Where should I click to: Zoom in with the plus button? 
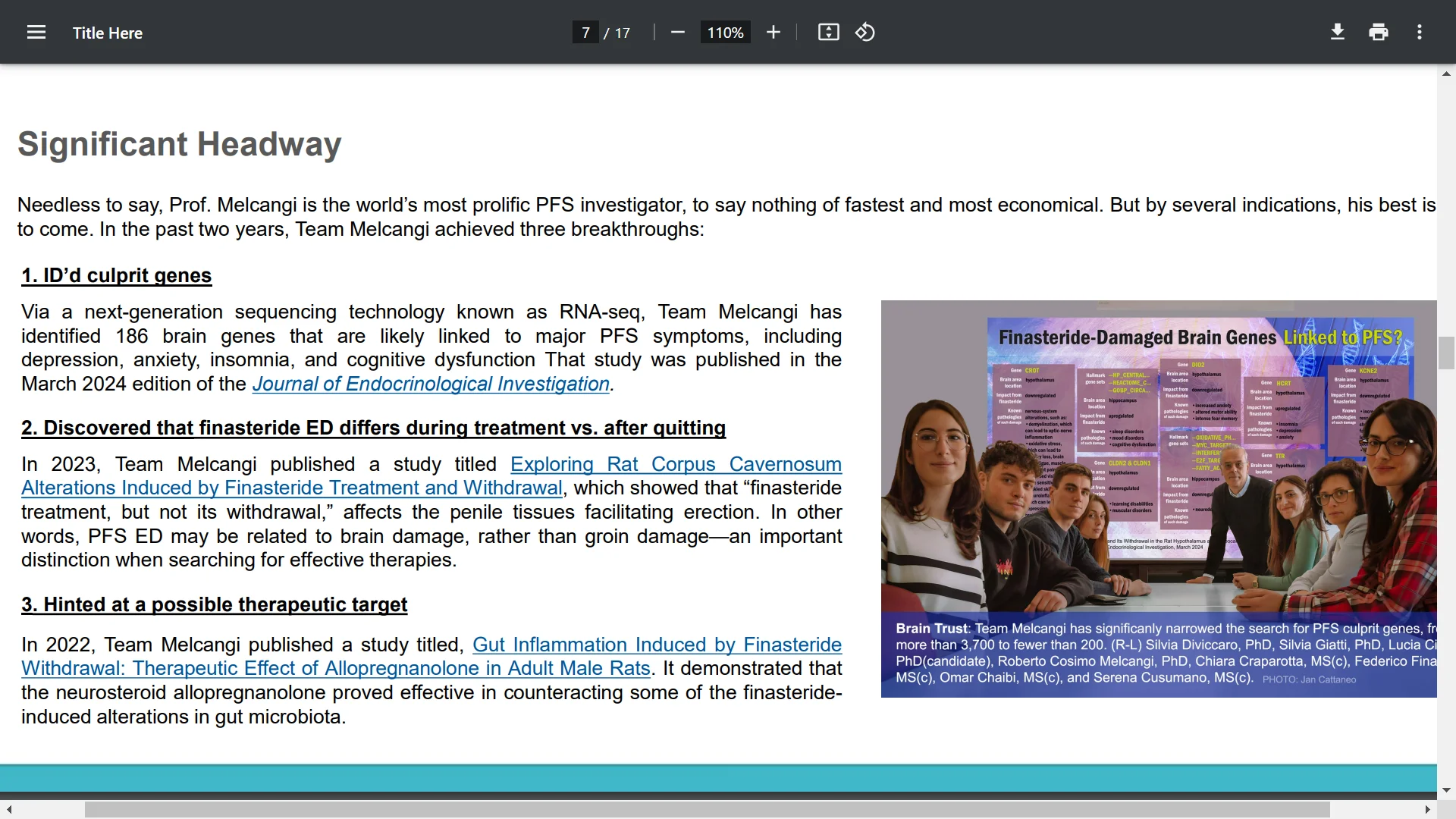click(773, 33)
